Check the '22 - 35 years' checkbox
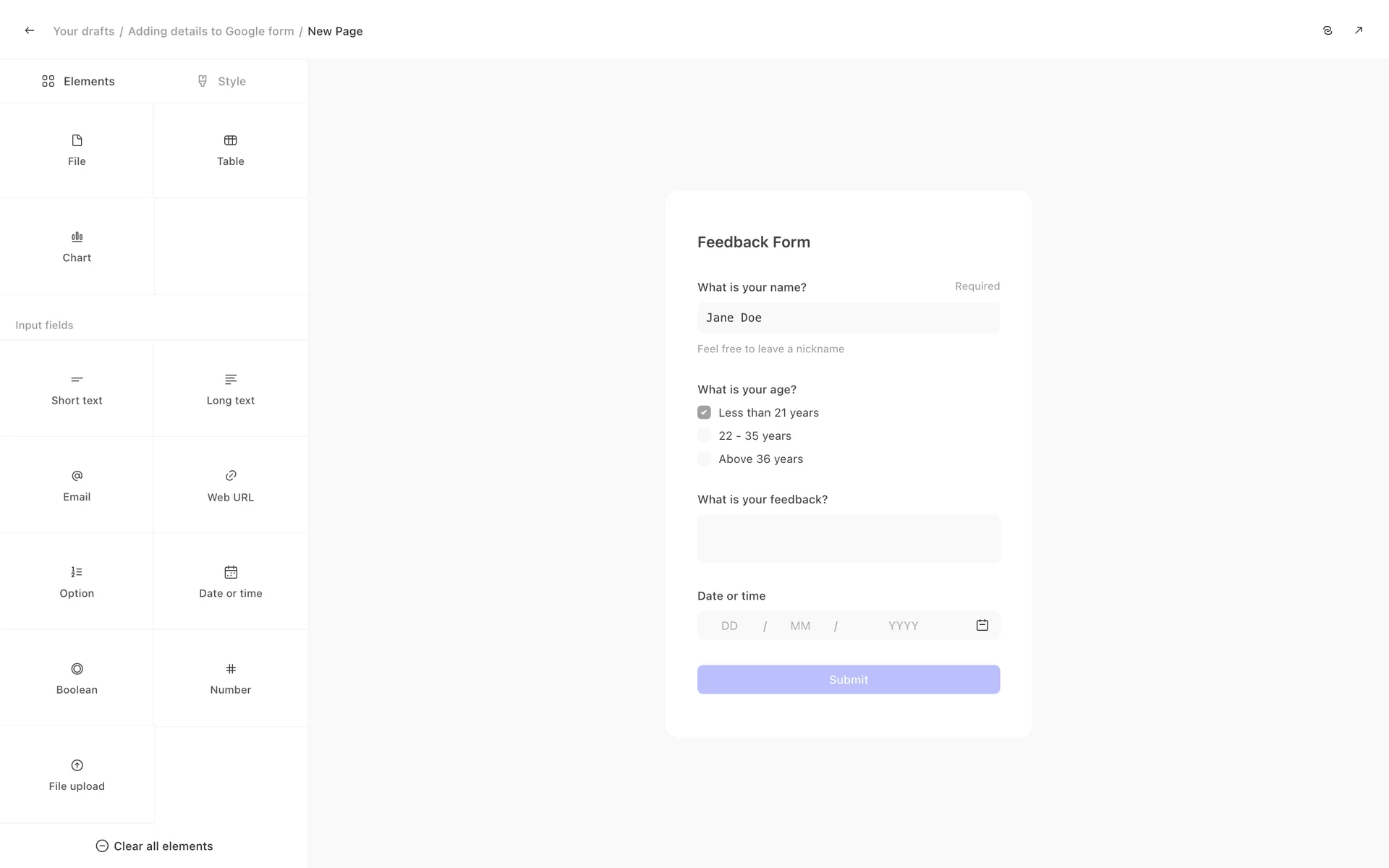 click(704, 435)
